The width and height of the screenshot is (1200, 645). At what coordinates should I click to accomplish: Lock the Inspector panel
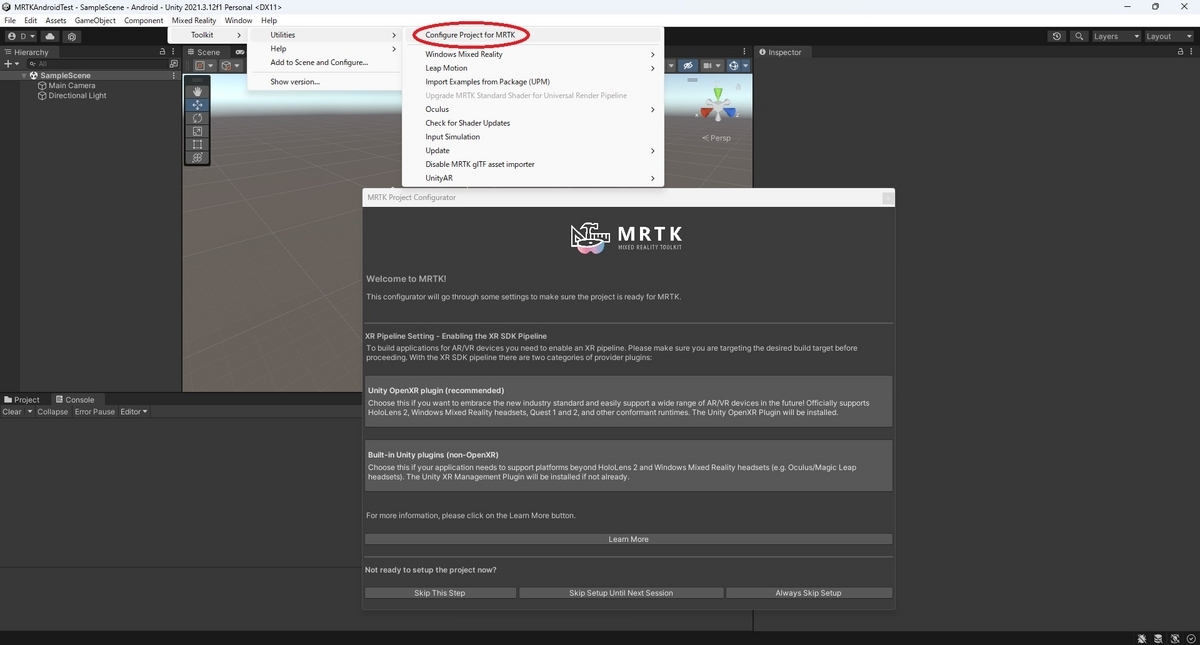(x=1178, y=52)
